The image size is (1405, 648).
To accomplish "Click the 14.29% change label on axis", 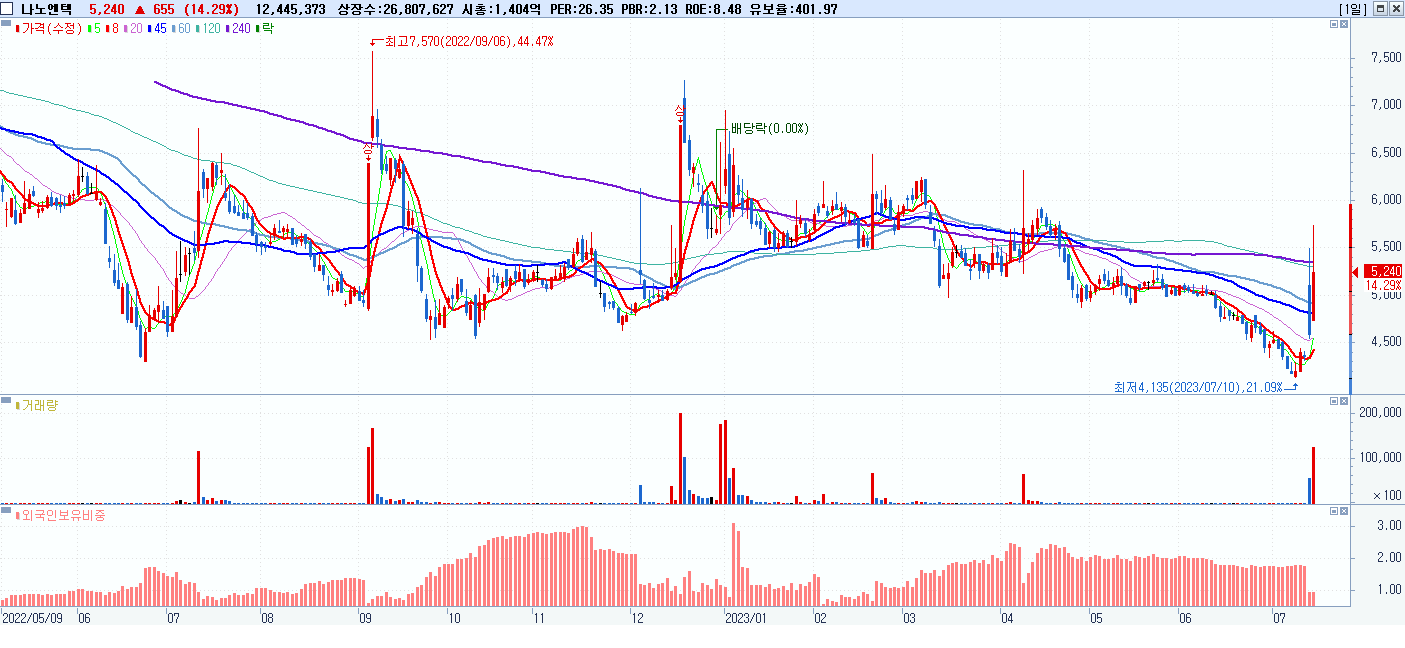I will (x=1385, y=285).
